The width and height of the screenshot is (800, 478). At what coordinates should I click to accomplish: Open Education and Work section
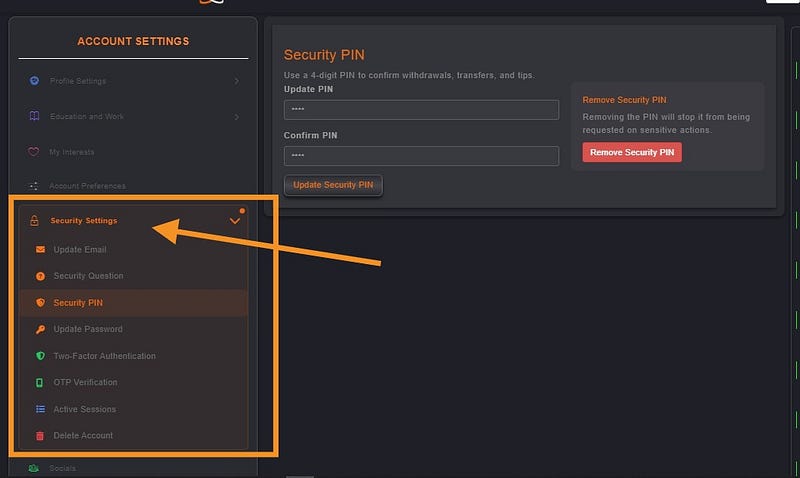[87, 117]
